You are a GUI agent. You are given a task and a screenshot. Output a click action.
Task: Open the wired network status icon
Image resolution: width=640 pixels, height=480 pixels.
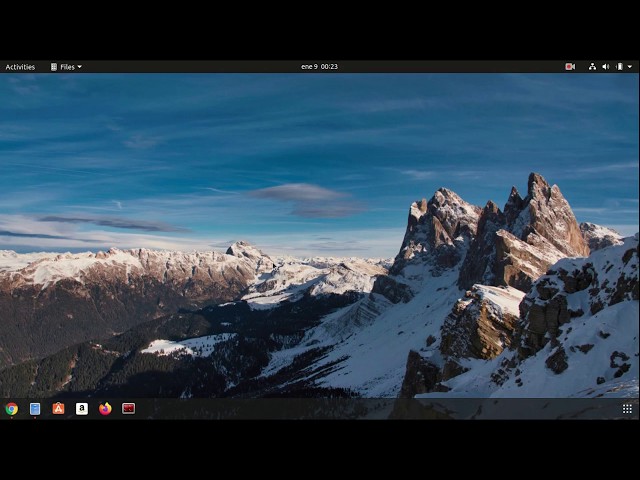coord(592,67)
